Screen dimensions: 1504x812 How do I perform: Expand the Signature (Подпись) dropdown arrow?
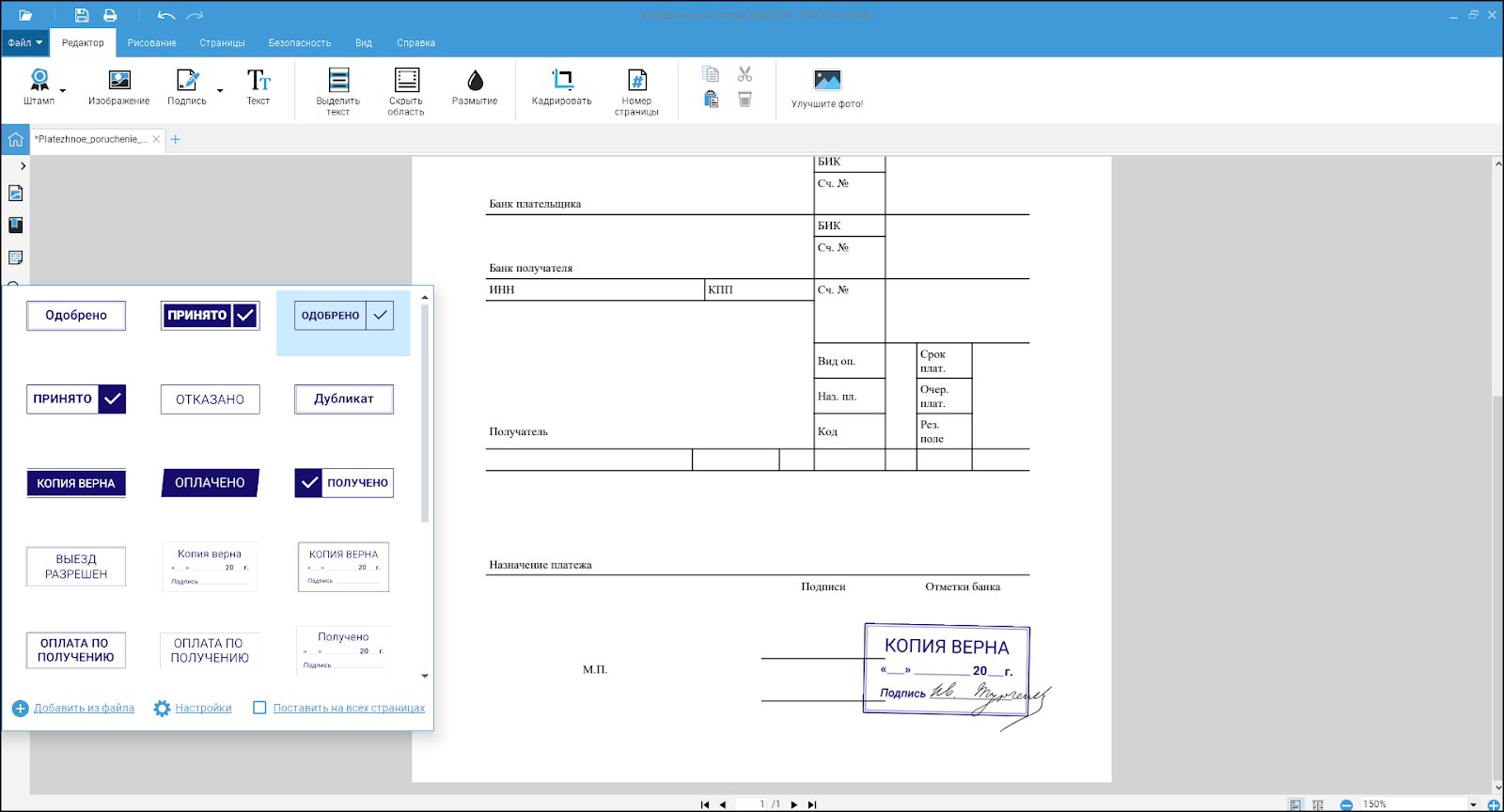click(x=220, y=91)
